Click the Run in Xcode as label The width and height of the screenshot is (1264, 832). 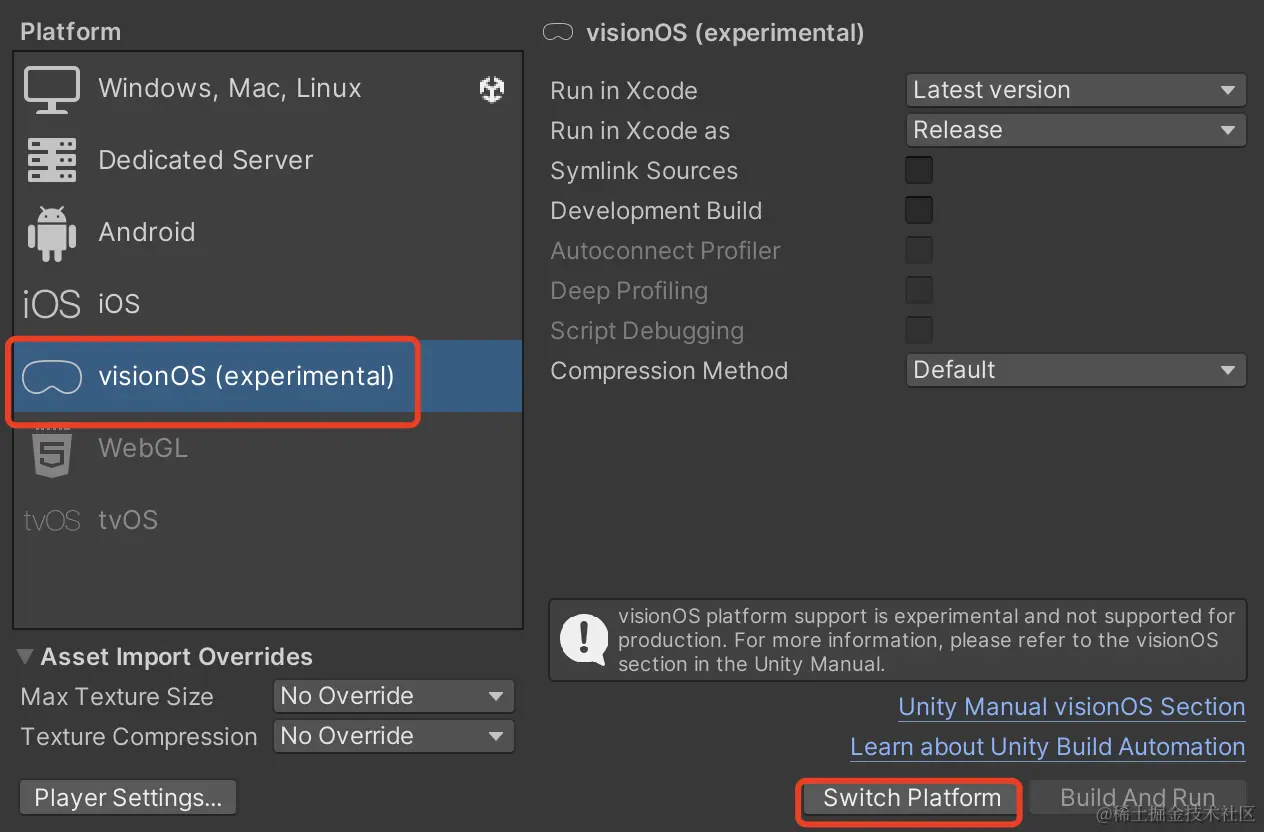pyautogui.click(x=640, y=130)
